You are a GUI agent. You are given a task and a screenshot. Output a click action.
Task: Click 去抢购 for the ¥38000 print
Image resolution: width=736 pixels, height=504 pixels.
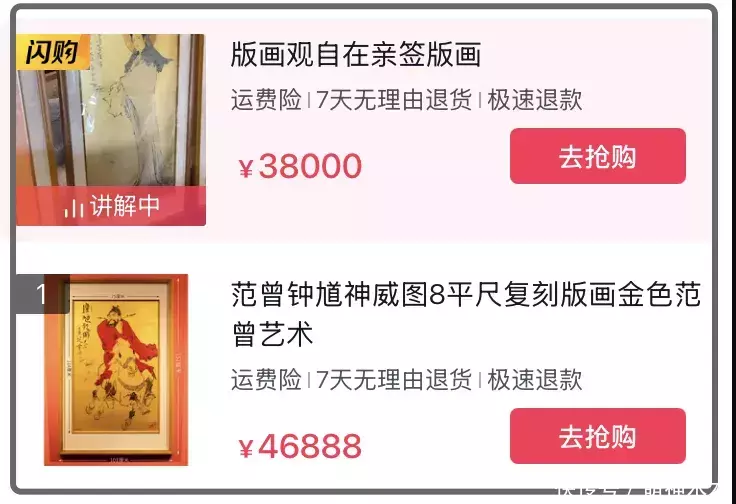click(598, 156)
